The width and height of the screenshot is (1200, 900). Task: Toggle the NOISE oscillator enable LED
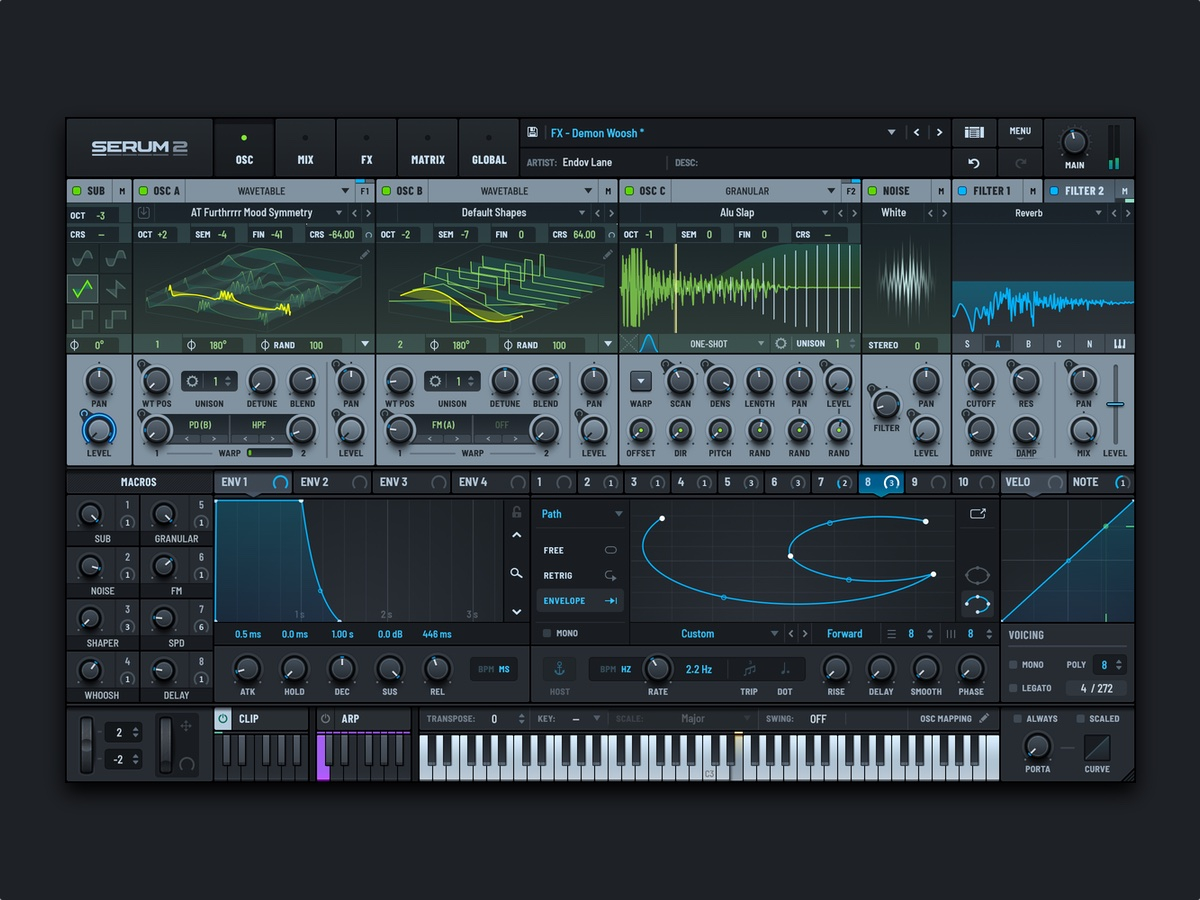tap(872, 191)
